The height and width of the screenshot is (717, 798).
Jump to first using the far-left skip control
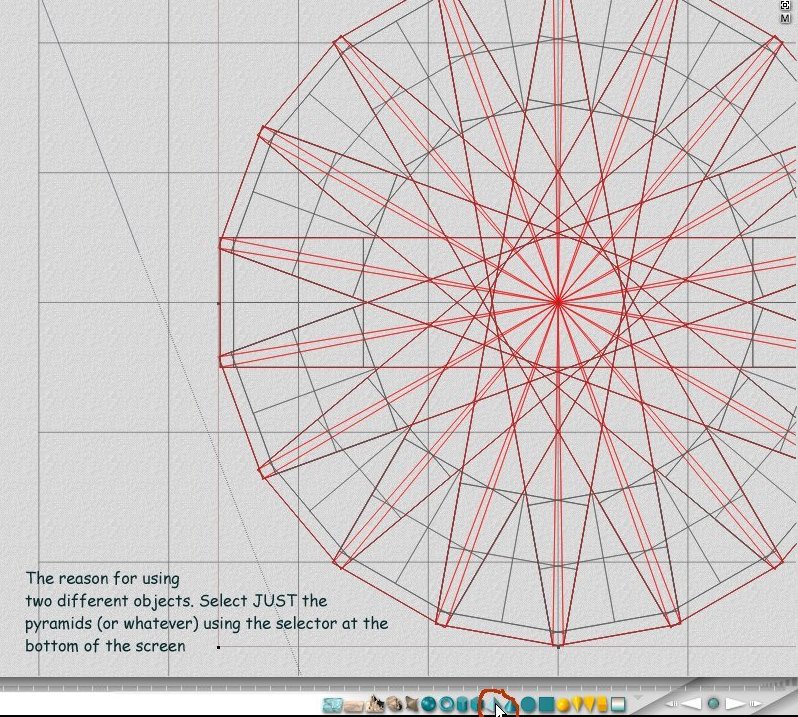tap(670, 704)
